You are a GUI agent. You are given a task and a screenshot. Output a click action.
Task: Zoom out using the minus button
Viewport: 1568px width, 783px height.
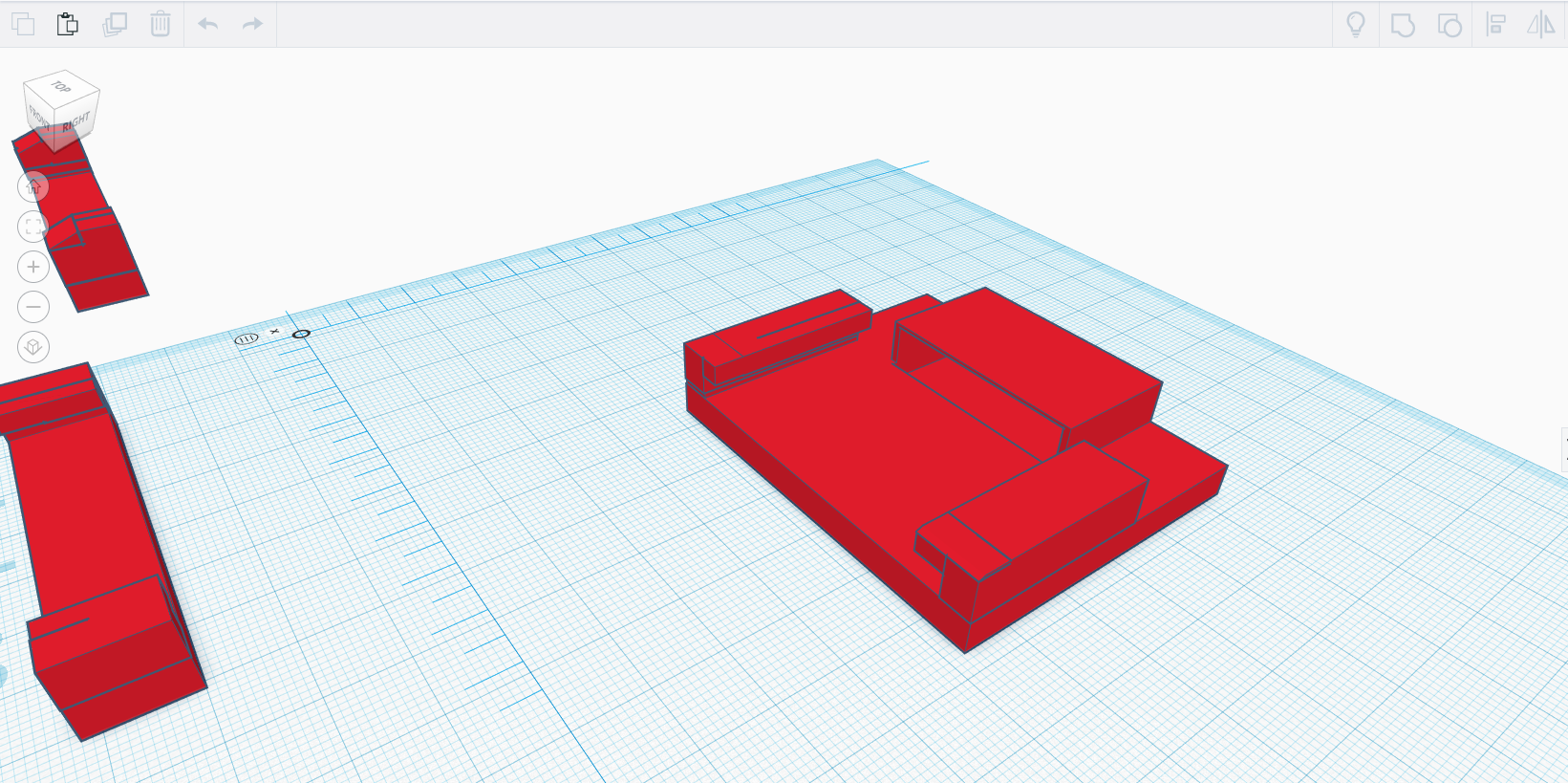coord(33,307)
